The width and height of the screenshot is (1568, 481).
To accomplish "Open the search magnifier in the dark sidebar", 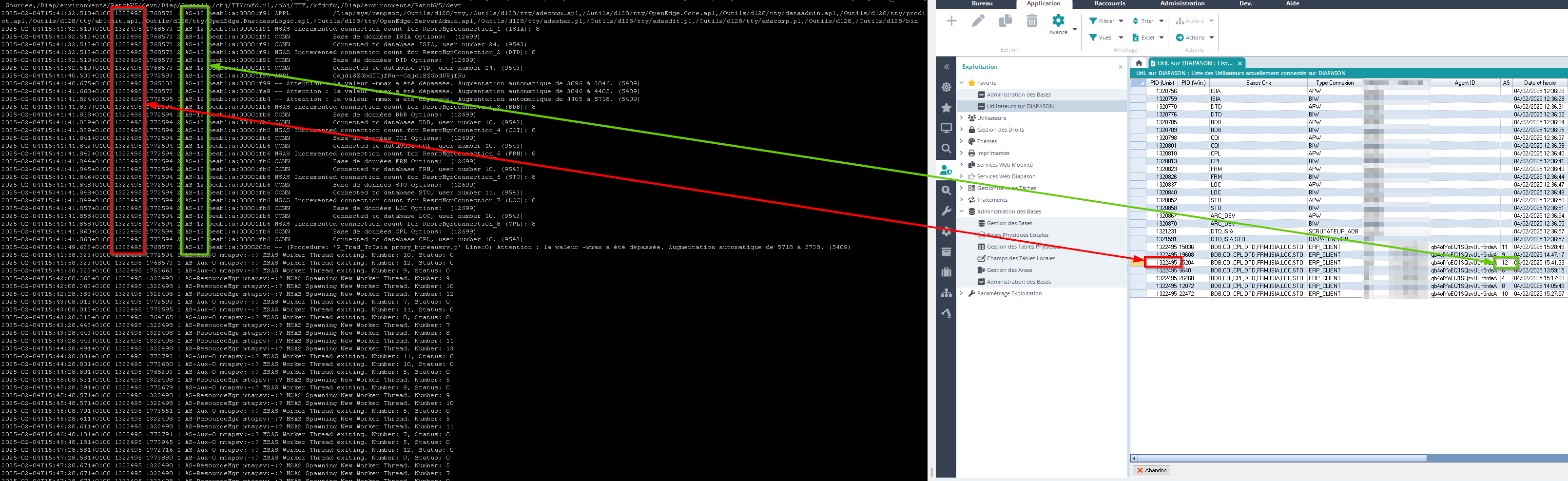I will pyautogui.click(x=946, y=149).
